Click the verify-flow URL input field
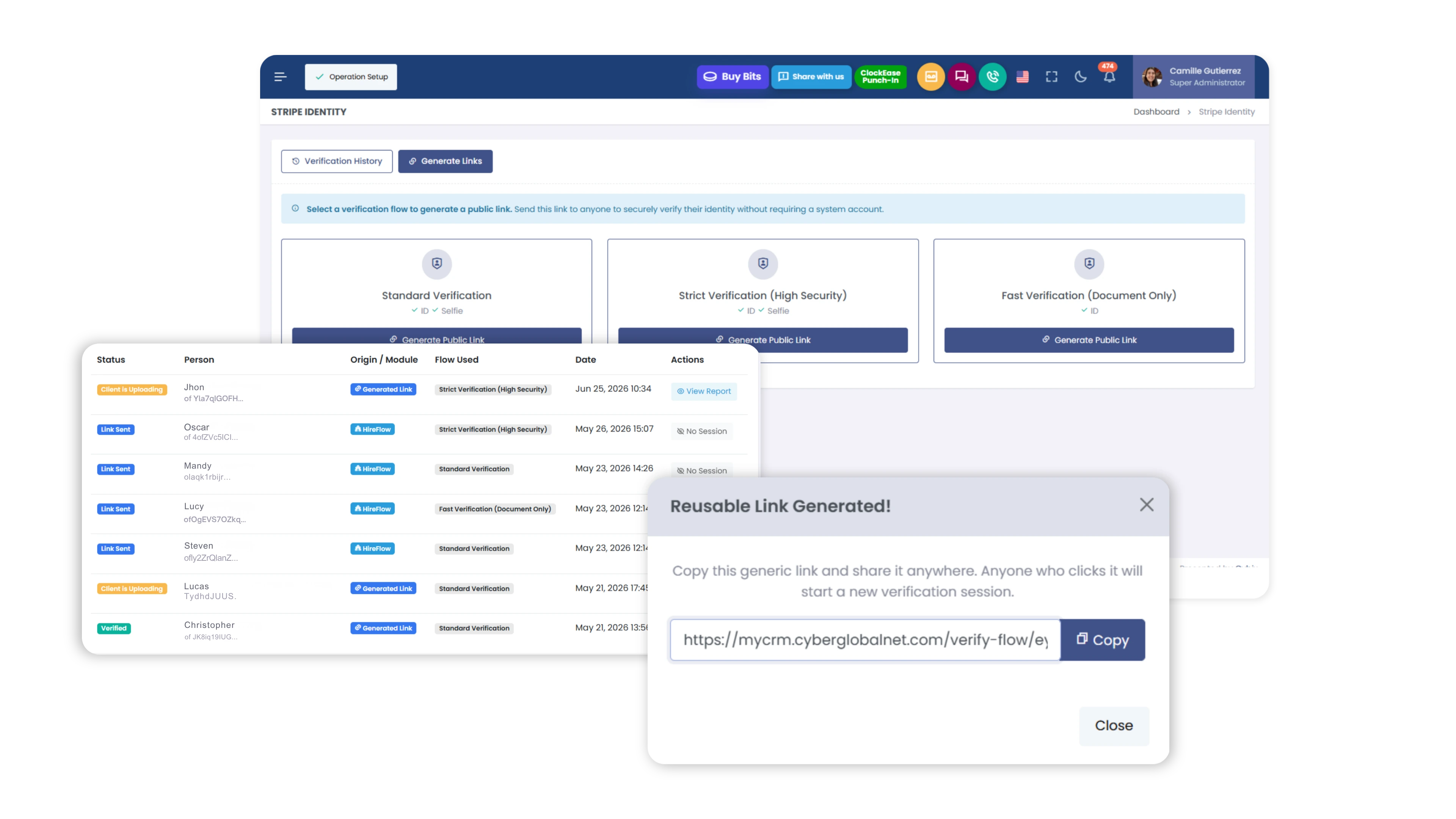This screenshot has height=819, width=1456. pyautogui.click(x=865, y=640)
